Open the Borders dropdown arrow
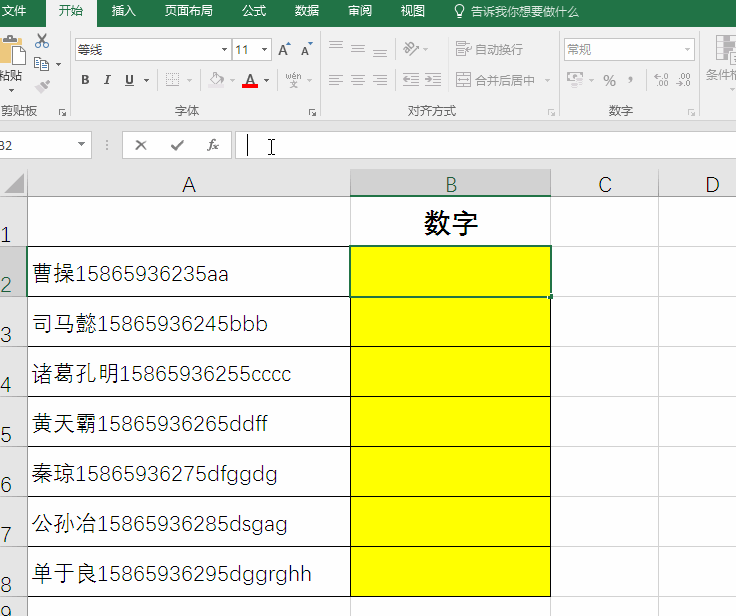 click(x=190, y=80)
